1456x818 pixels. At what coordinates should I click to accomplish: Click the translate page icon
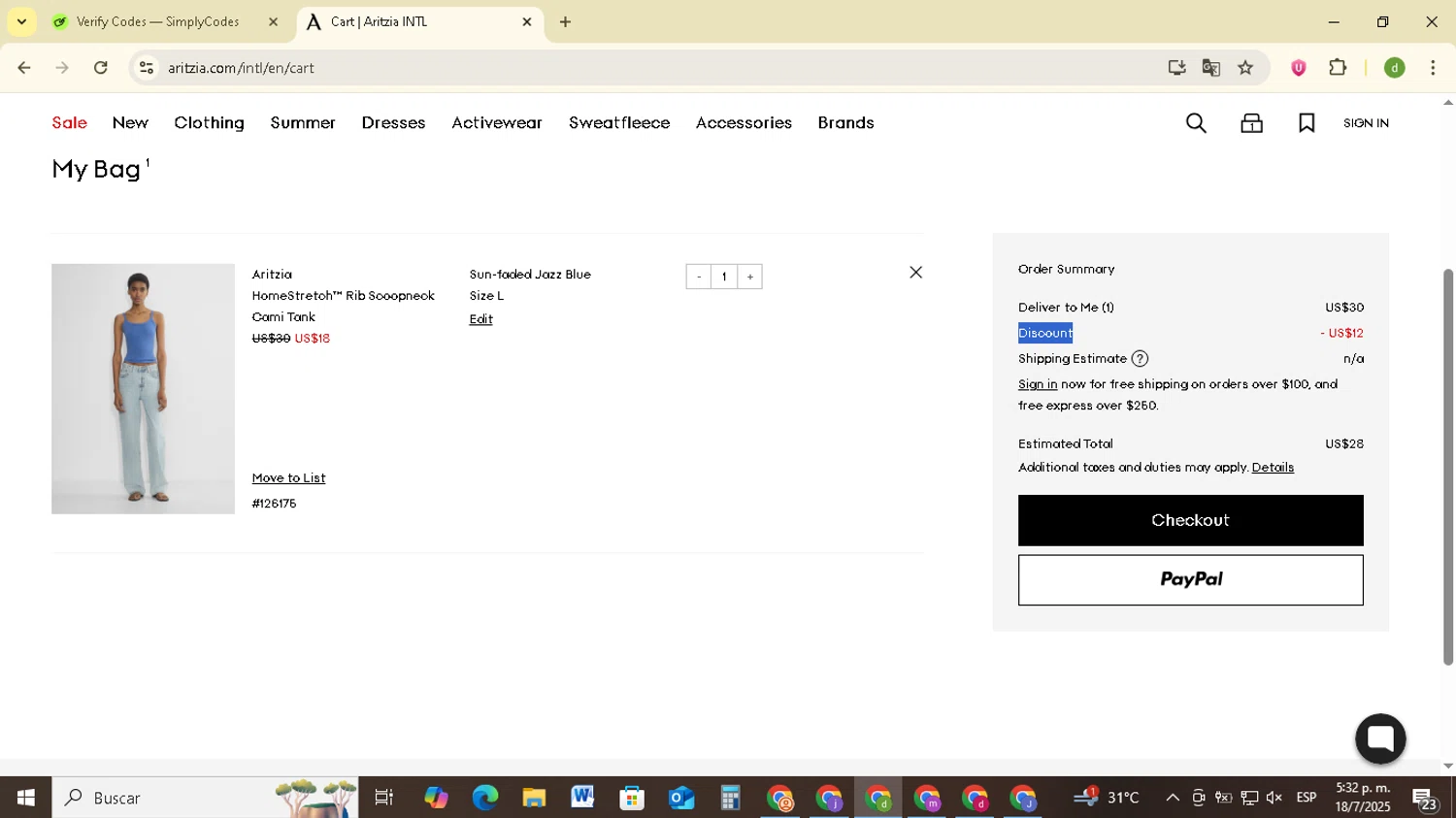click(1210, 68)
